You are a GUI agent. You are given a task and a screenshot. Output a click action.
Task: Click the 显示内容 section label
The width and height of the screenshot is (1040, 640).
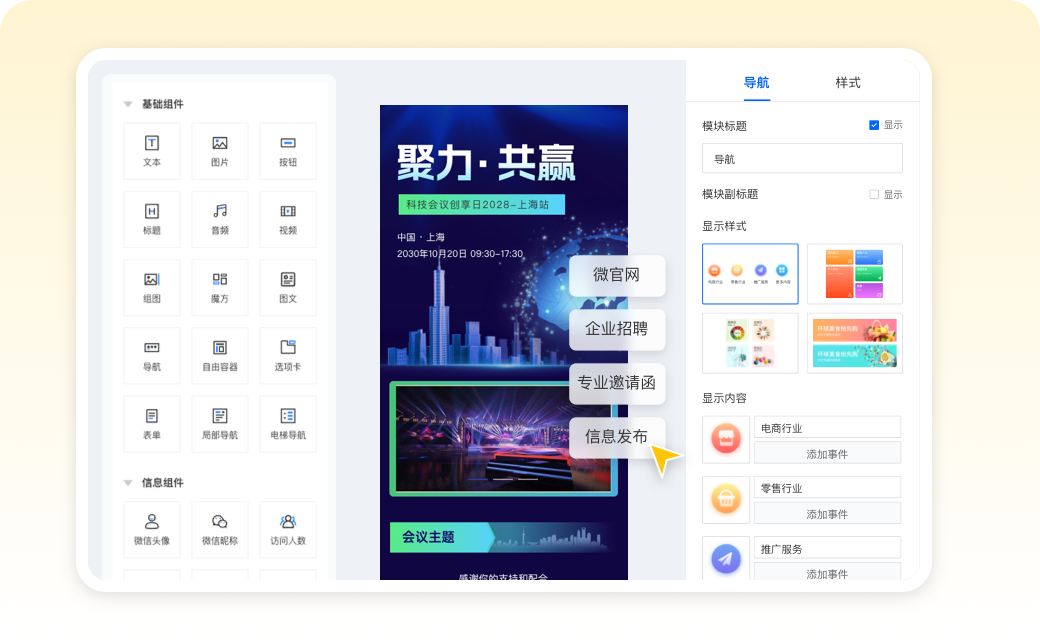[724, 398]
